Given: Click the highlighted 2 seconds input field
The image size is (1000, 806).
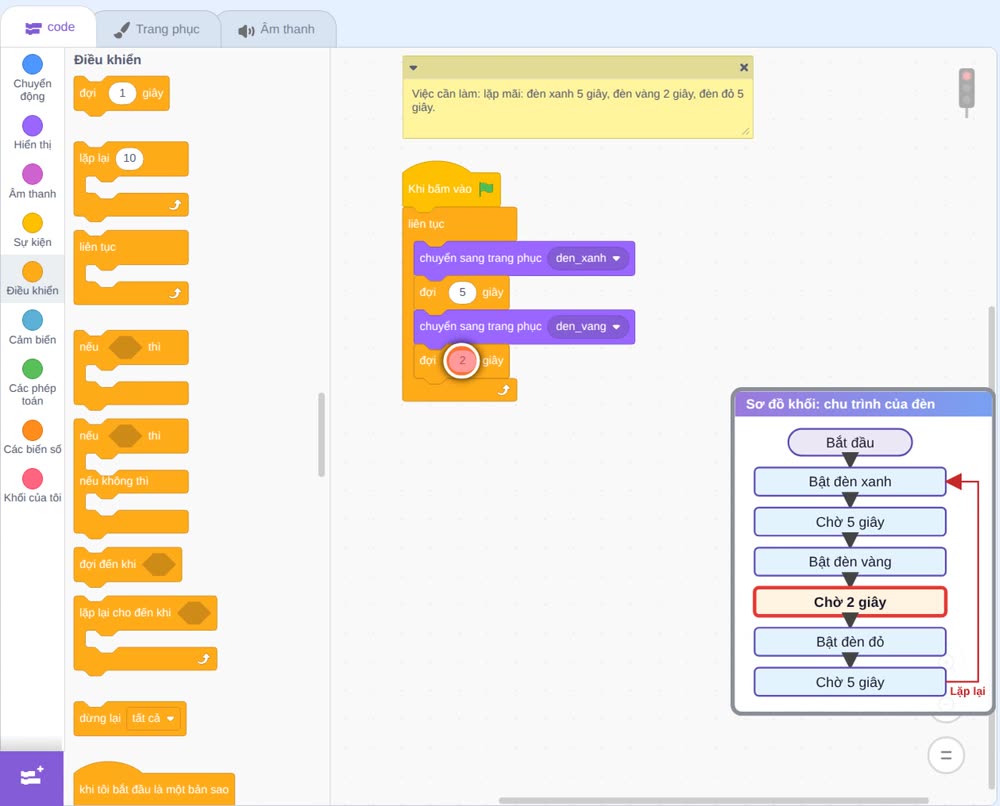Looking at the screenshot, I should [462, 360].
